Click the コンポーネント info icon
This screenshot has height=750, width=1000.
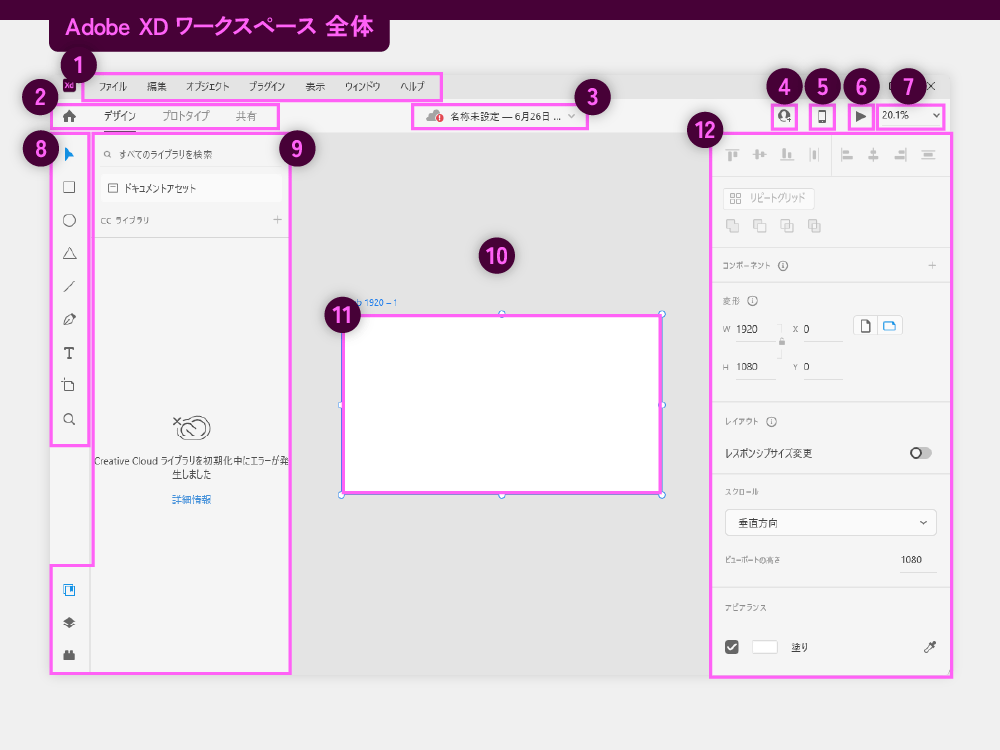783,266
